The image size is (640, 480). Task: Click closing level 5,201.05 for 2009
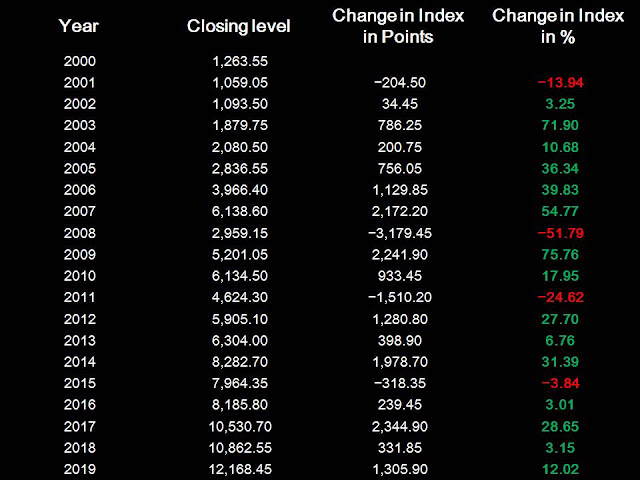pyautogui.click(x=240, y=255)
